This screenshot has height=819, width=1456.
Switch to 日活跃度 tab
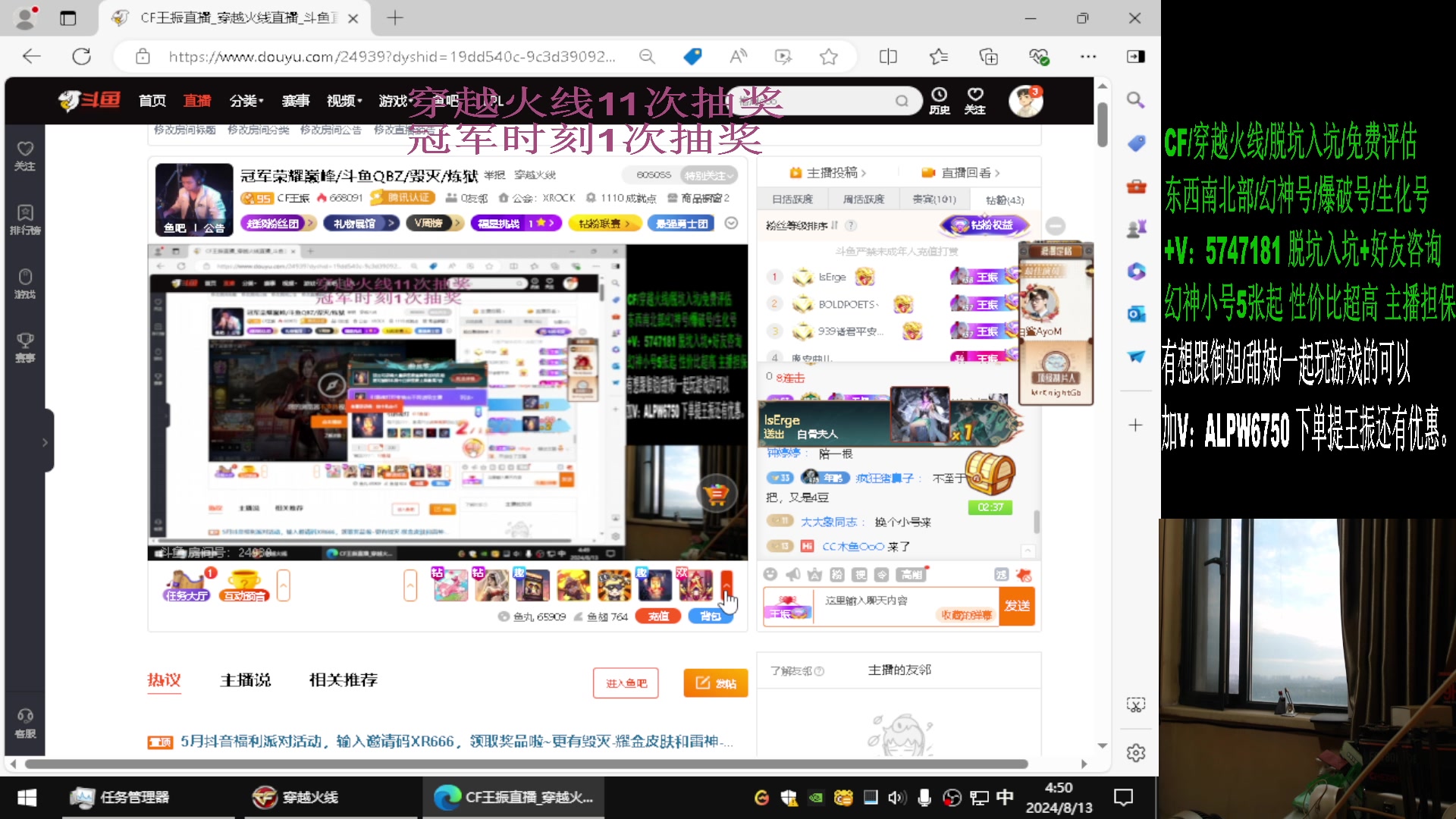click(792, 199)
